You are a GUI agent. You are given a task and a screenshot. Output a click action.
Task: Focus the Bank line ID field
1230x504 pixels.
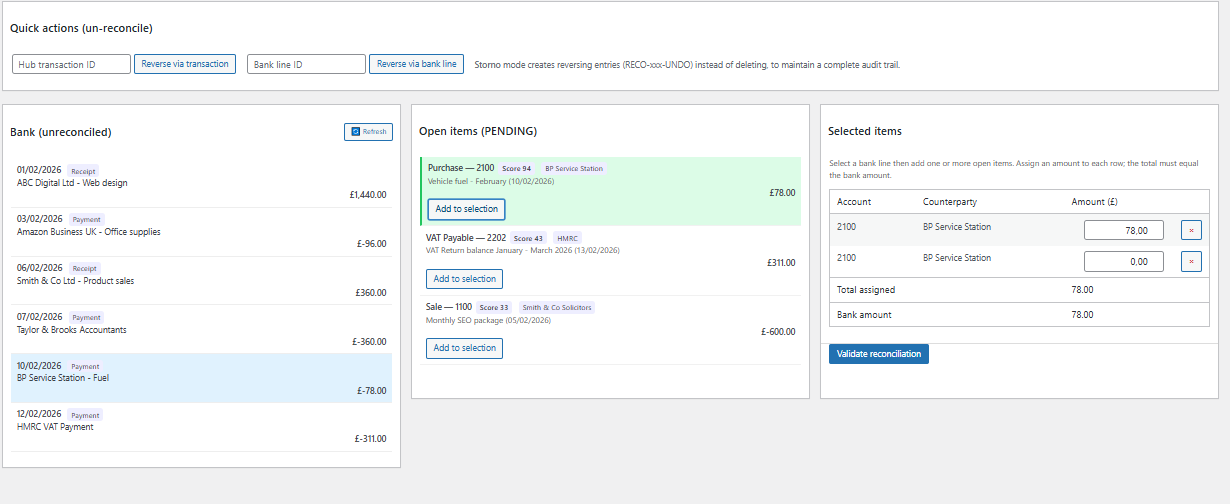coord(306,64)
